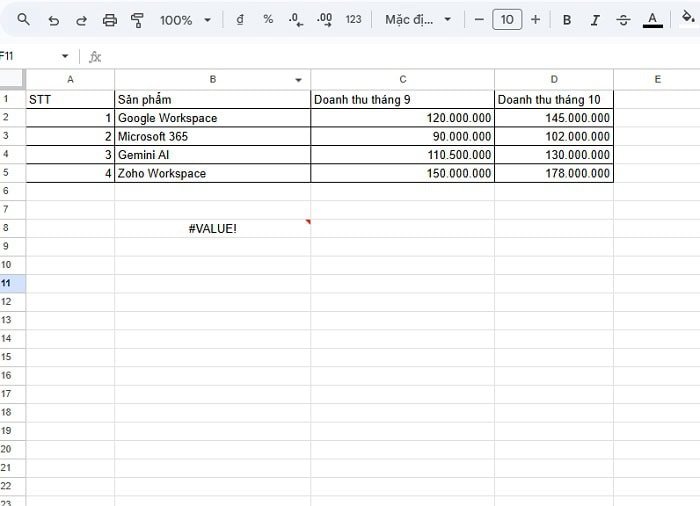
Task: Click into the formula bar
Action: (x=402, y=57)
